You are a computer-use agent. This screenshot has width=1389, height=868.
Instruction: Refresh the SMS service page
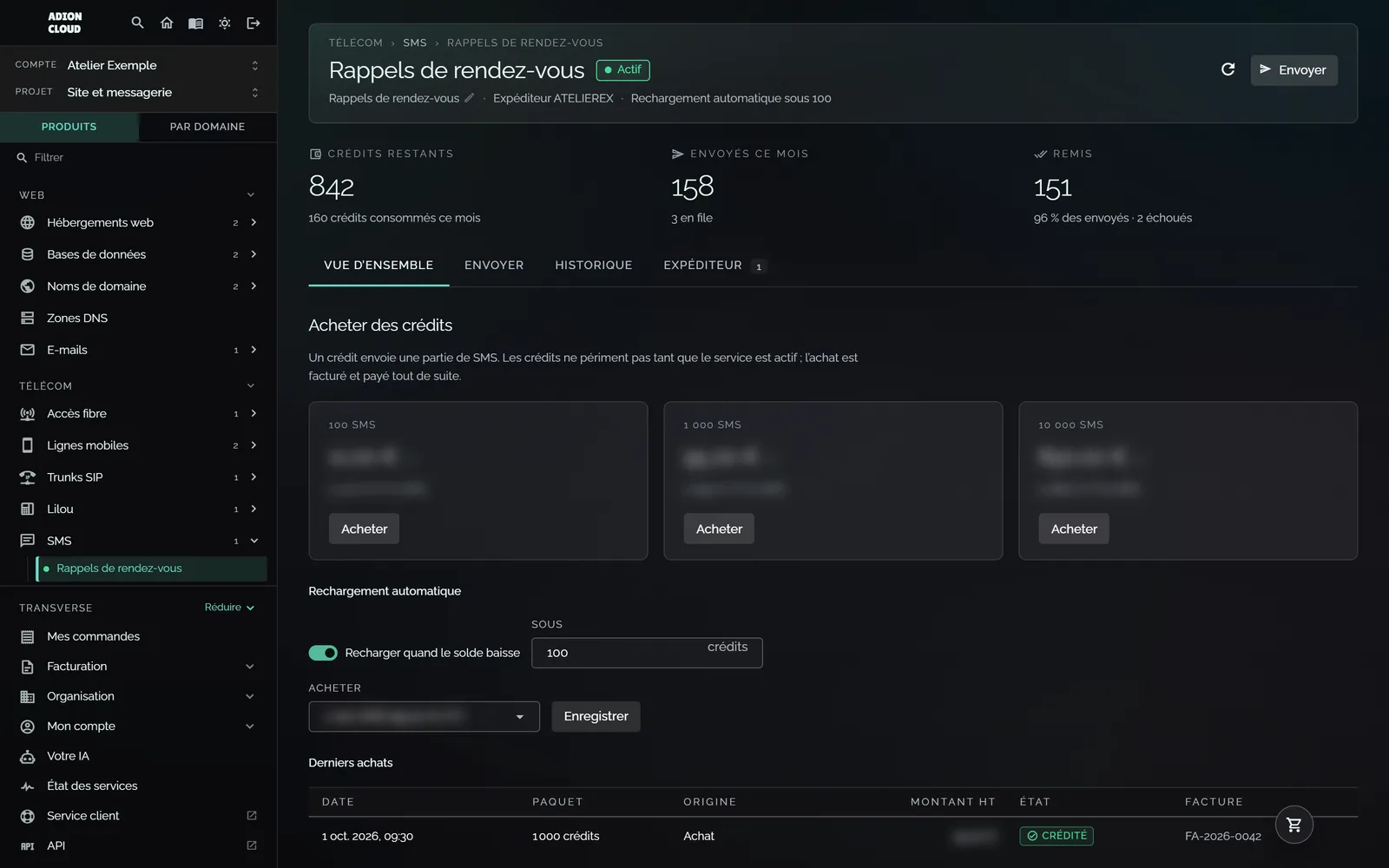pos(1228,69)
